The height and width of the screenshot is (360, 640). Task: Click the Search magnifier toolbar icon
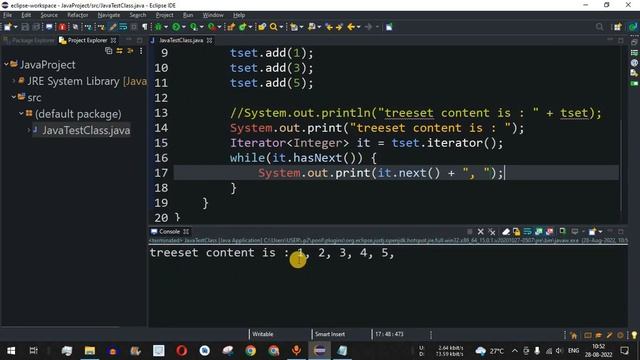click(x=273, y=27)
